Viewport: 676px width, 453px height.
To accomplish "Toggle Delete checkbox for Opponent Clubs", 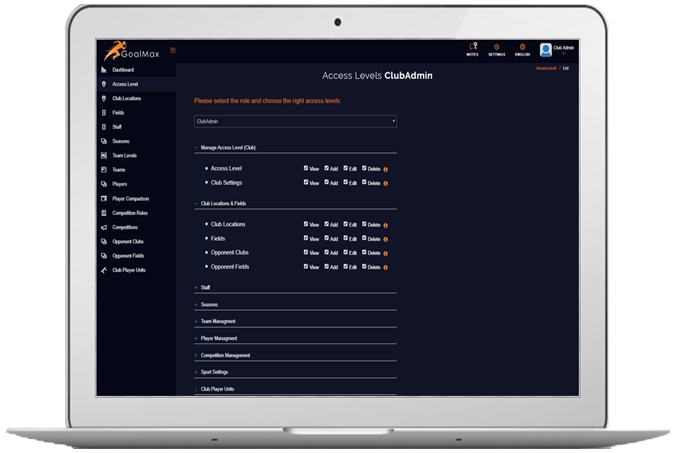I will tap(365, 252).
